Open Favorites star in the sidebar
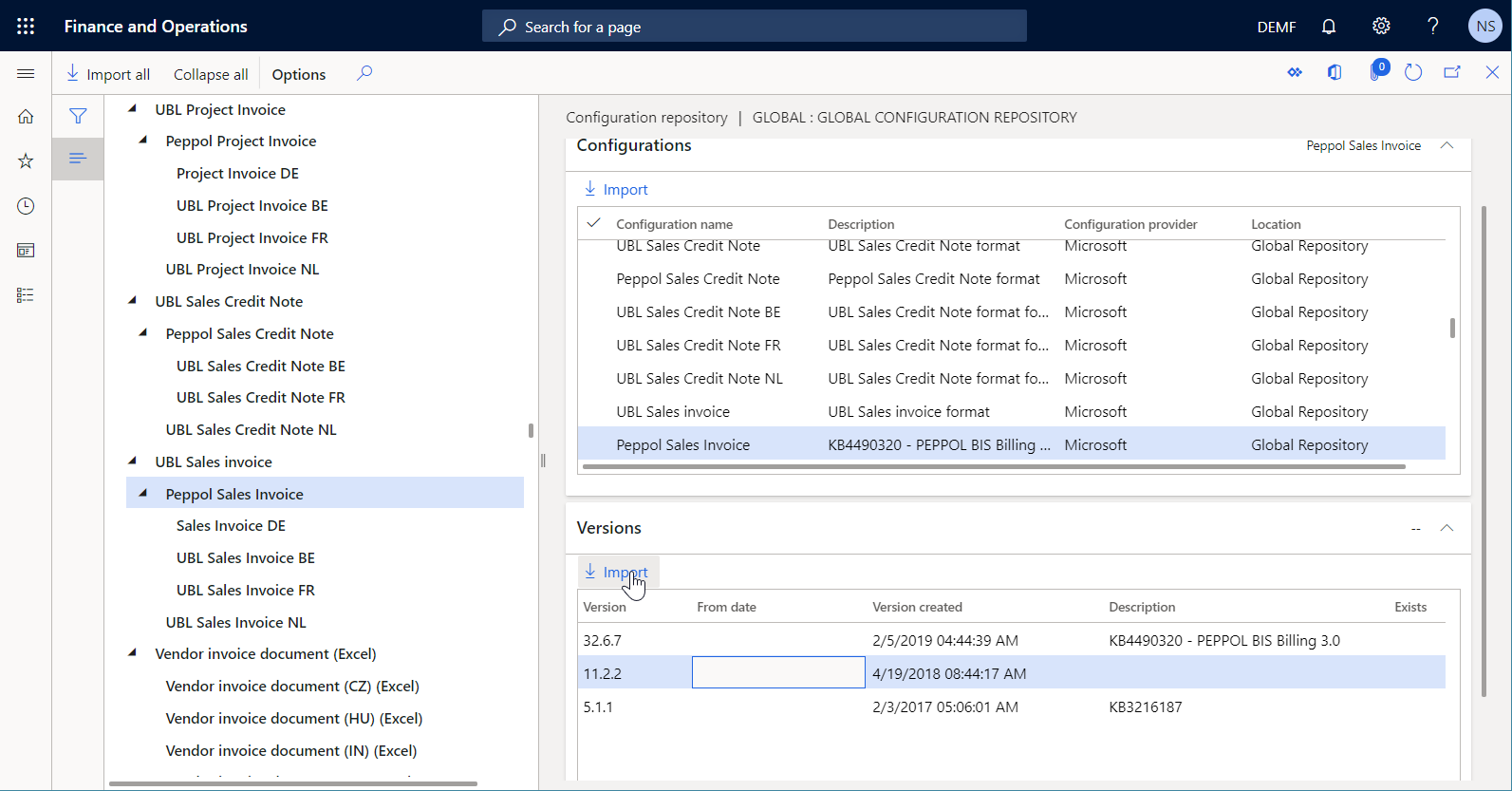This screenshot has height=791, width=1512. (26, 161)
